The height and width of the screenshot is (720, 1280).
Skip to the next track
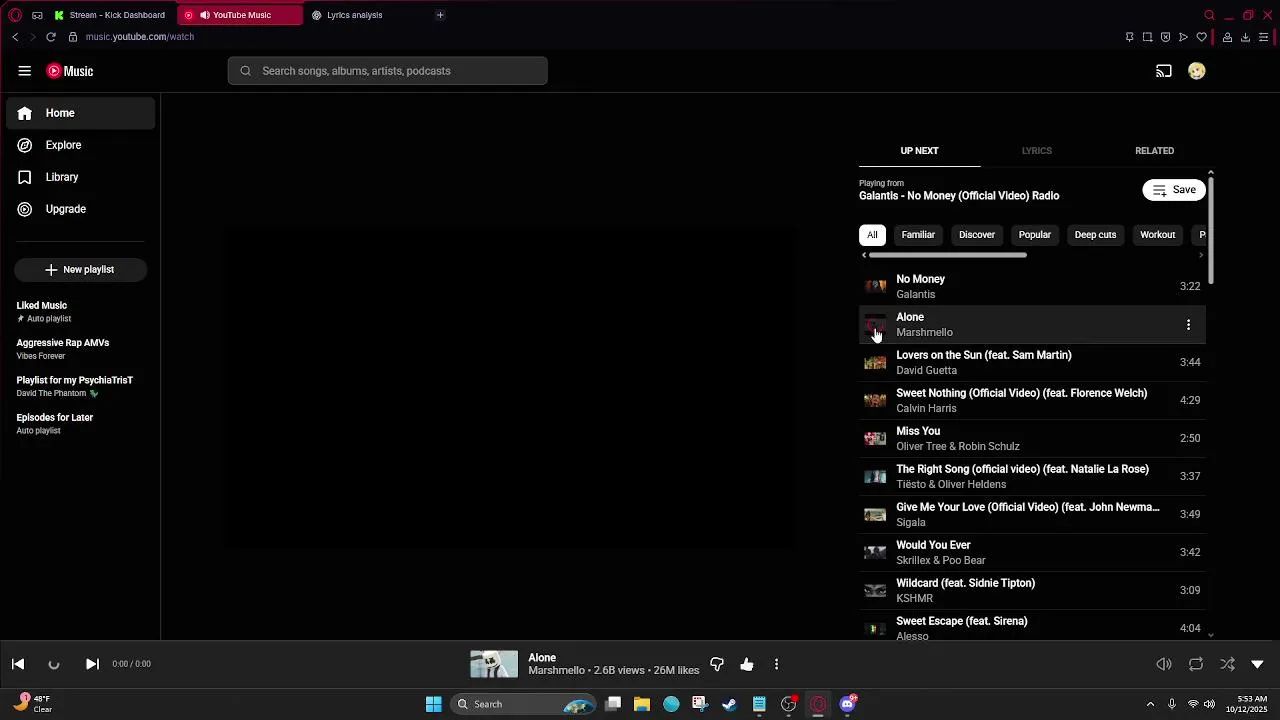tap(92, 664)
